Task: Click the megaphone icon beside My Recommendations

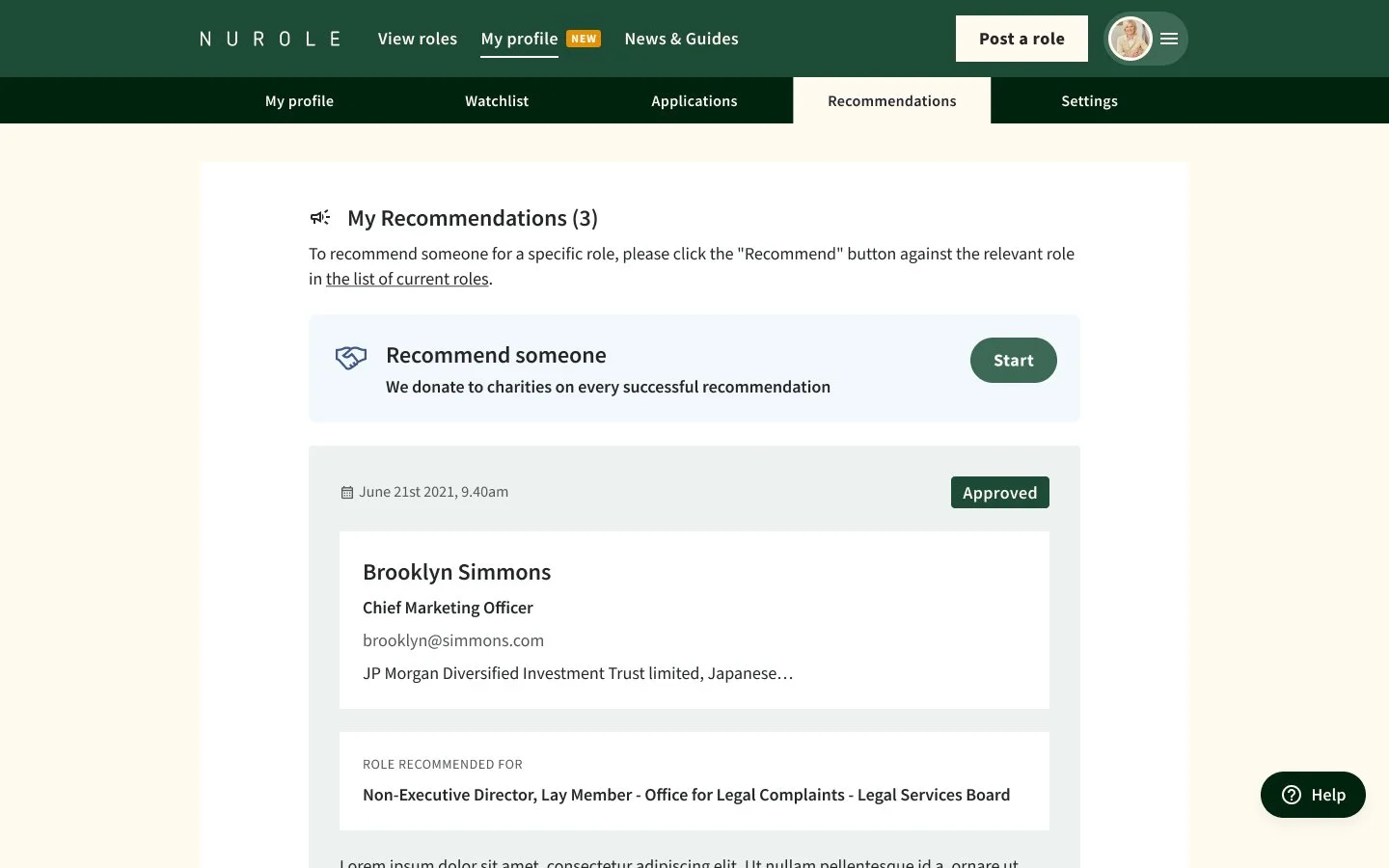Action: tap(320, 218)
